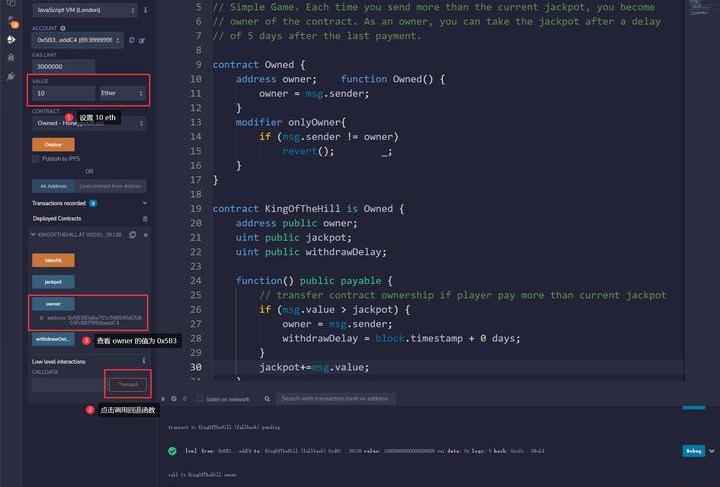720x487 pixels.
Task: Copy the KingOfTheHill contract address
Action: coord(133,235)
